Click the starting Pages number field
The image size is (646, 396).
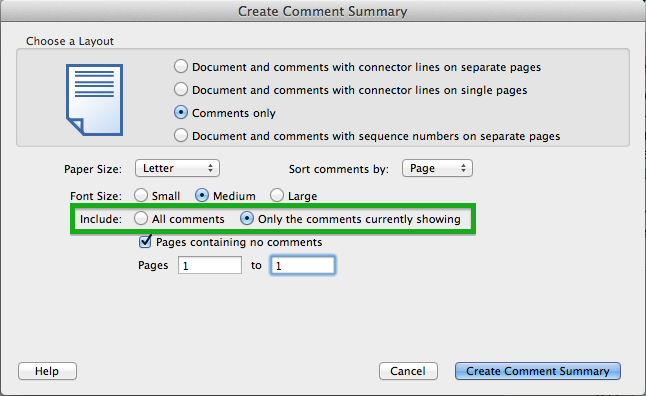210,265
